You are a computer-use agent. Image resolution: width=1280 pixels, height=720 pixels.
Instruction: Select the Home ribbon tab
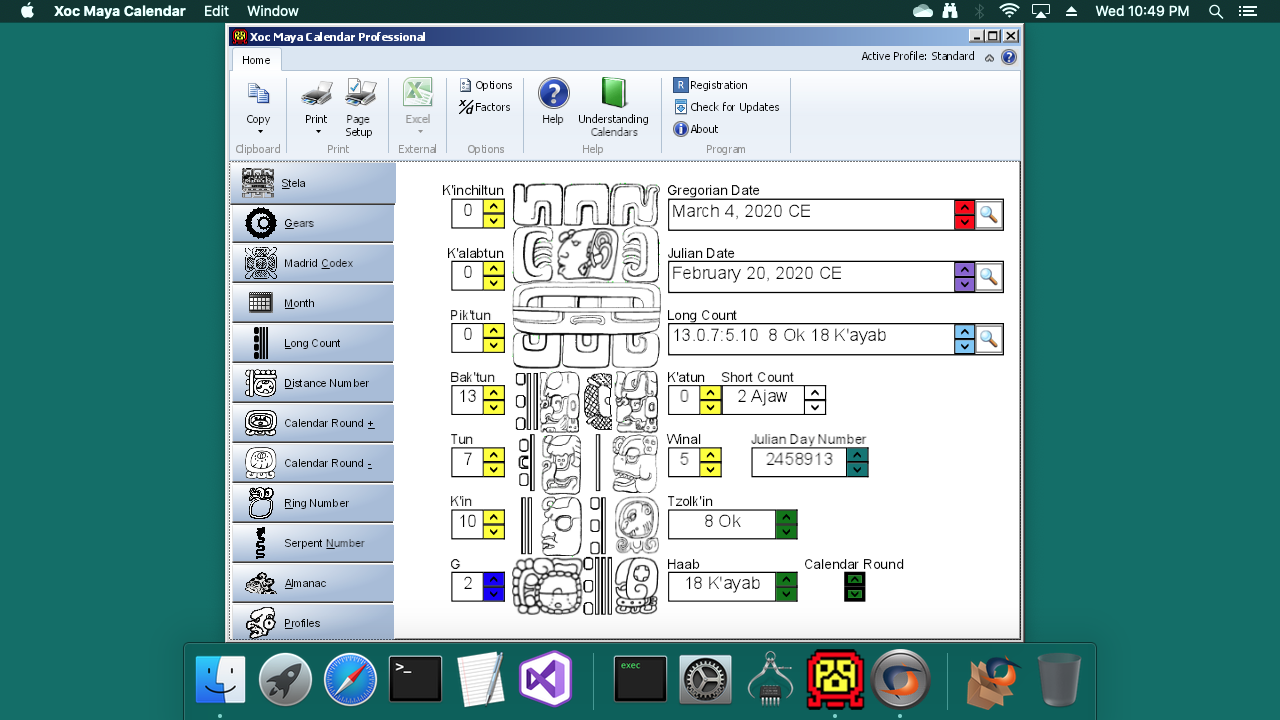click(256, 60)
